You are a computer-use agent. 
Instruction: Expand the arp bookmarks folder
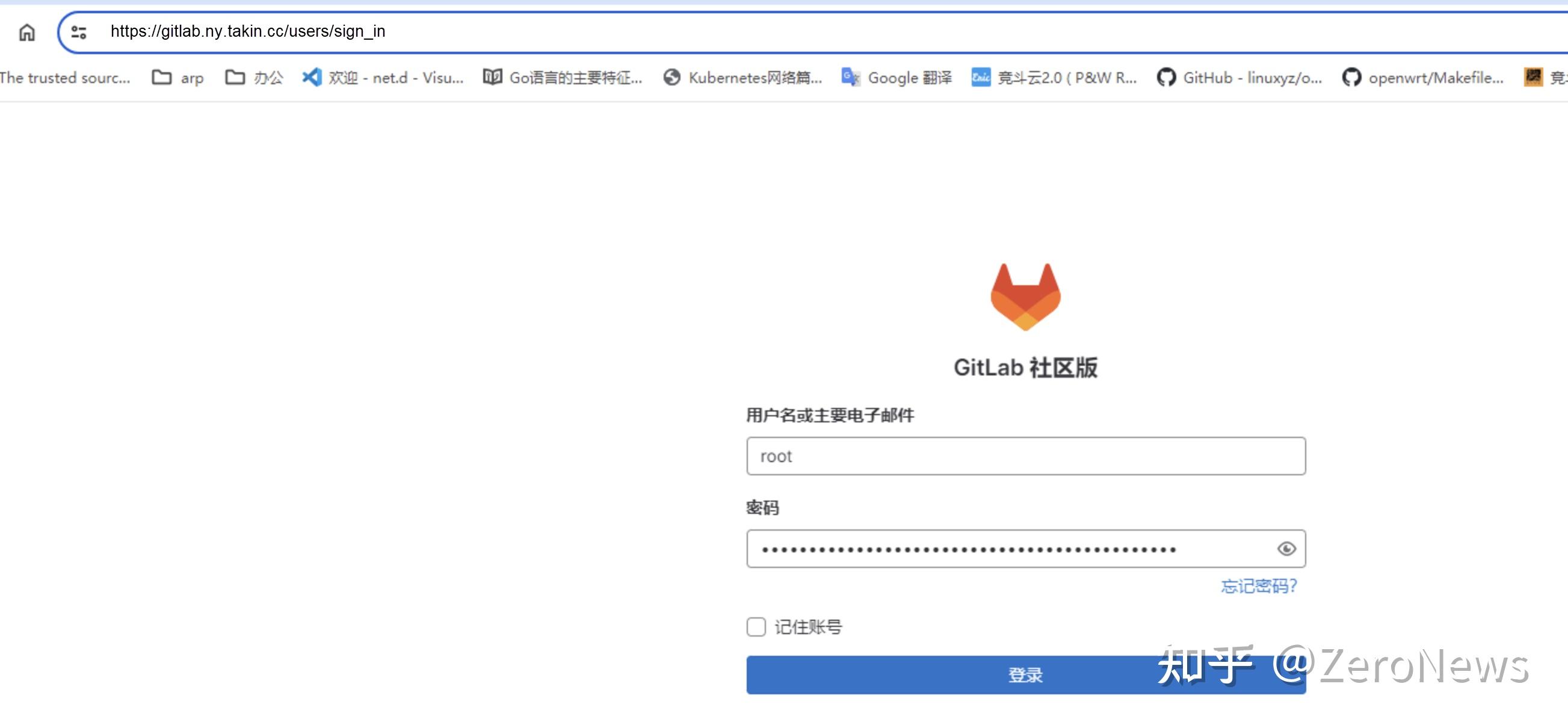coord(176,78)
